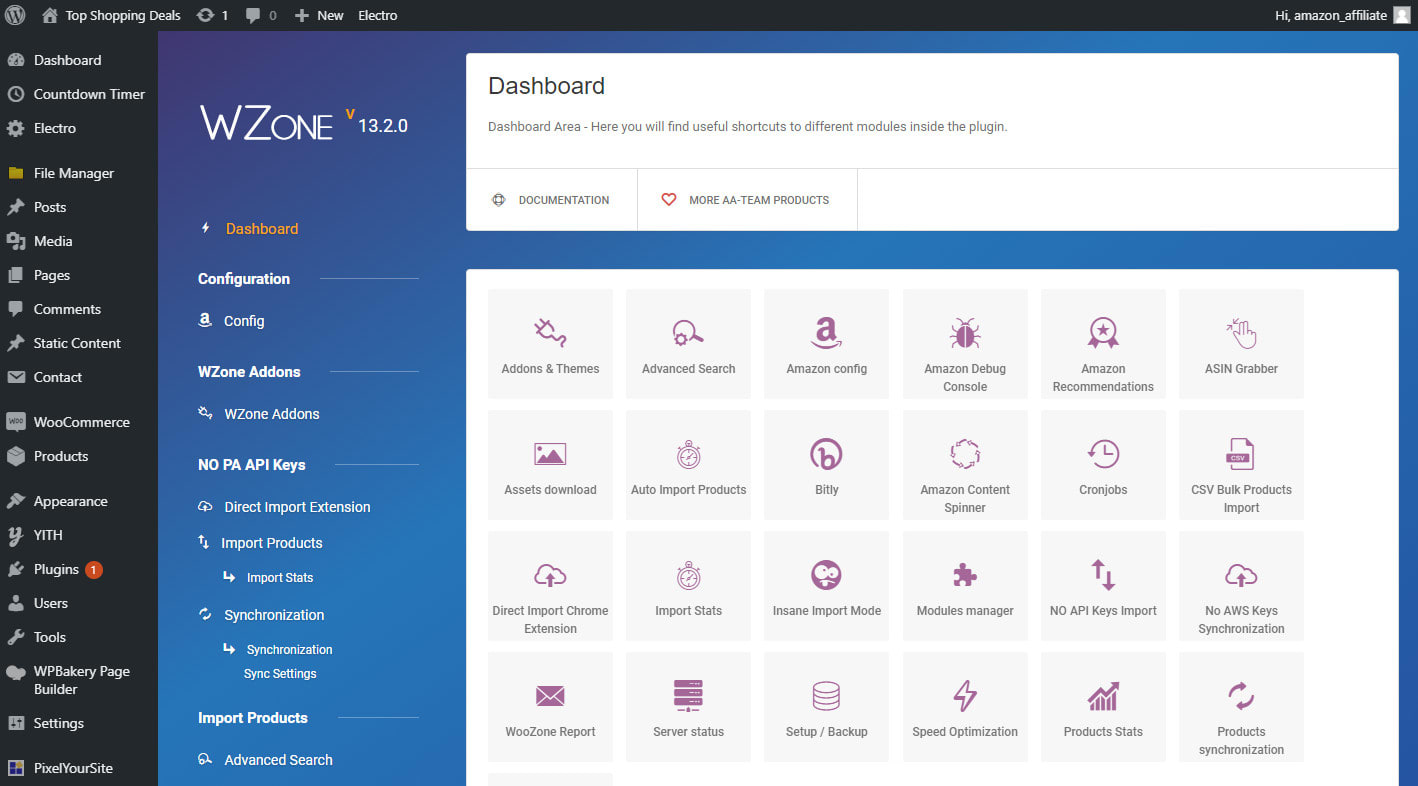Open the NO API Keys Import tile
The image size is (1418, 786).
coord(1103,586)
